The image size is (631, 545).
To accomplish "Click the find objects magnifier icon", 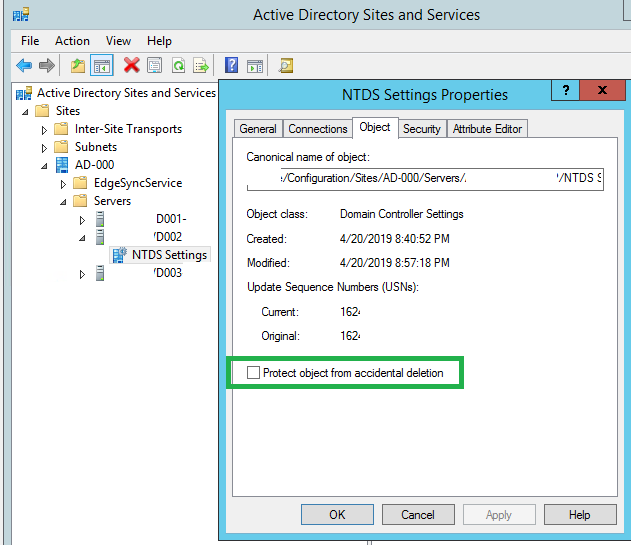I will click(x=286, y=65).
